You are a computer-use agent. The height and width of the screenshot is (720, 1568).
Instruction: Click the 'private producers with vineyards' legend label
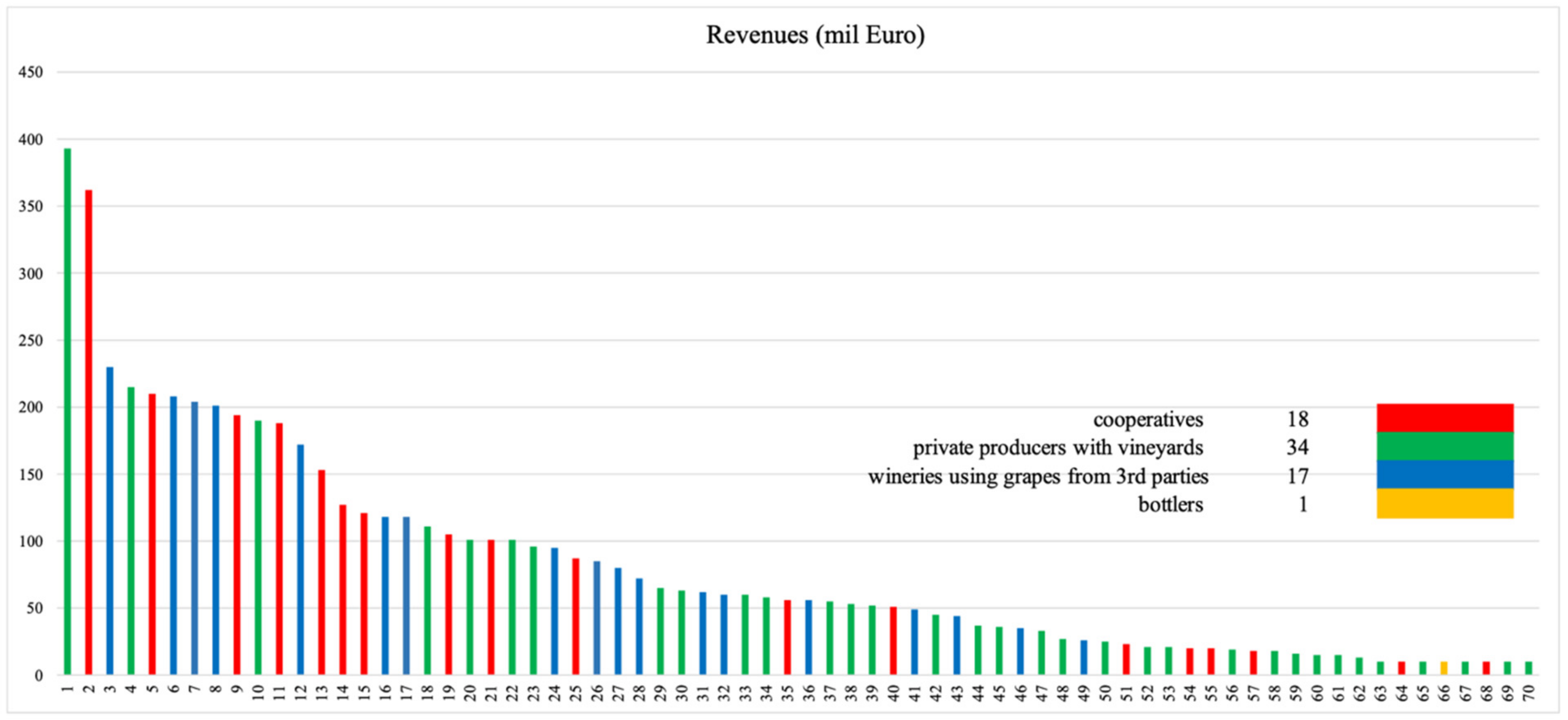(1058, 448)
